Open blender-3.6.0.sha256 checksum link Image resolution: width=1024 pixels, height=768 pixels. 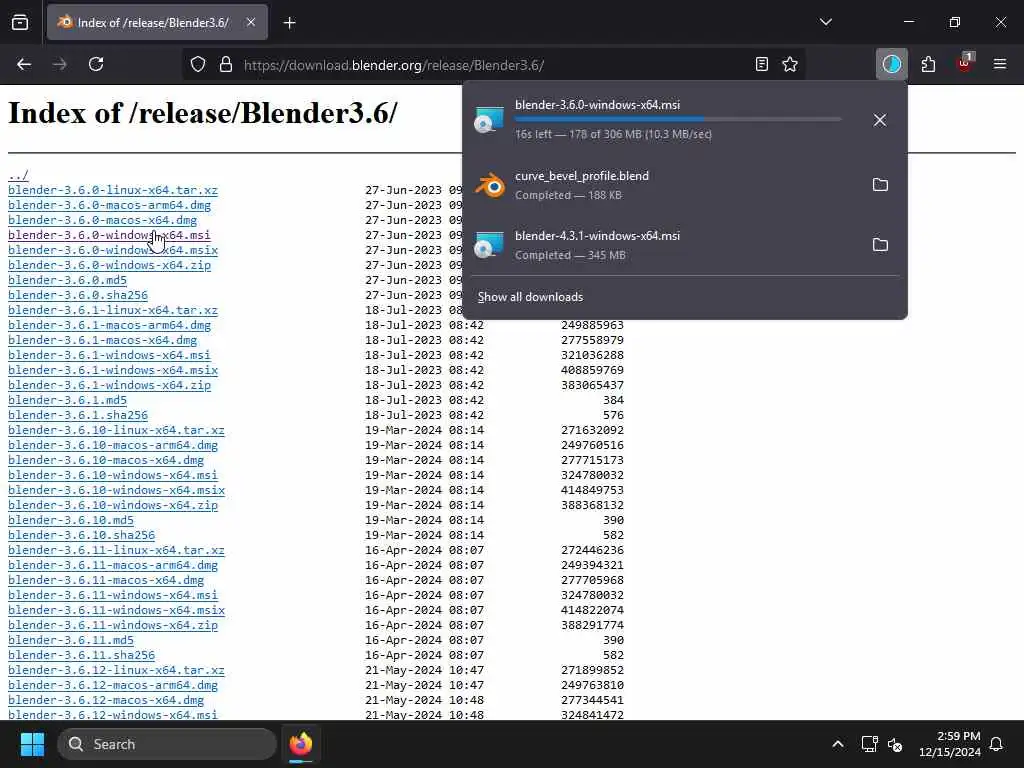[x=78, y=295]
